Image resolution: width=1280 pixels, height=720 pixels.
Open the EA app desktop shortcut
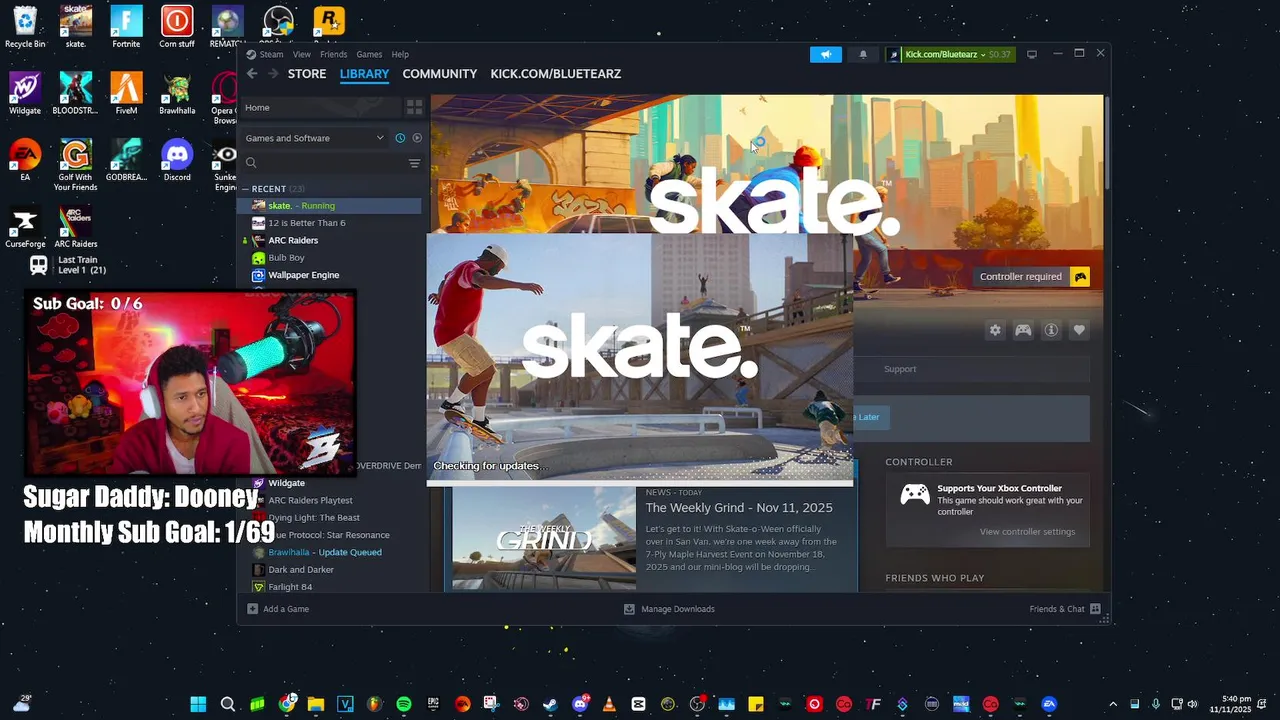click(25, 160)
